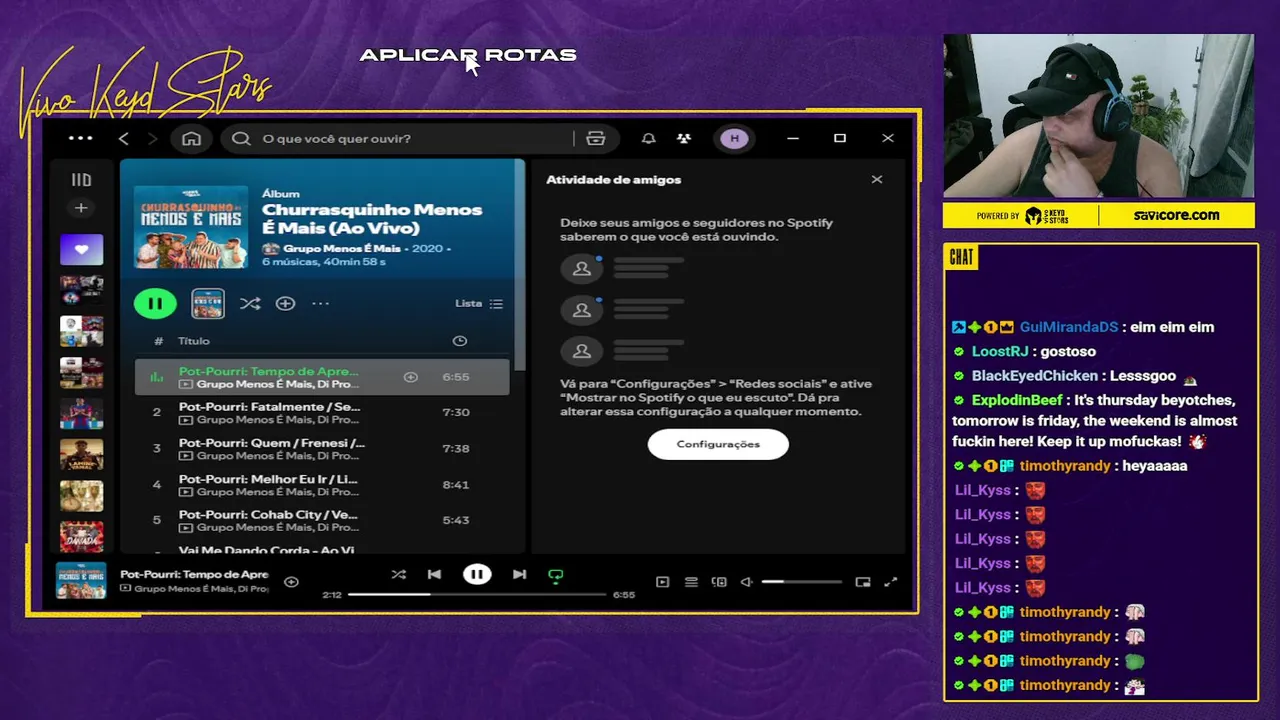Add current song to Liked Songs in player bar
Screen dimensions: 1280x720
(x=291, y=581)
